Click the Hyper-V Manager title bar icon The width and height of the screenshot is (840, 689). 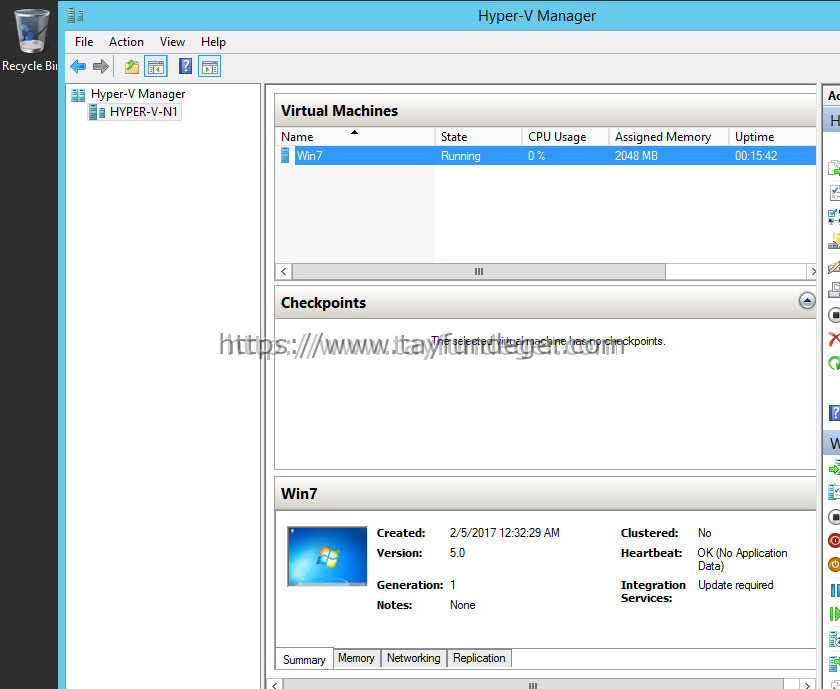click(75, 16)
